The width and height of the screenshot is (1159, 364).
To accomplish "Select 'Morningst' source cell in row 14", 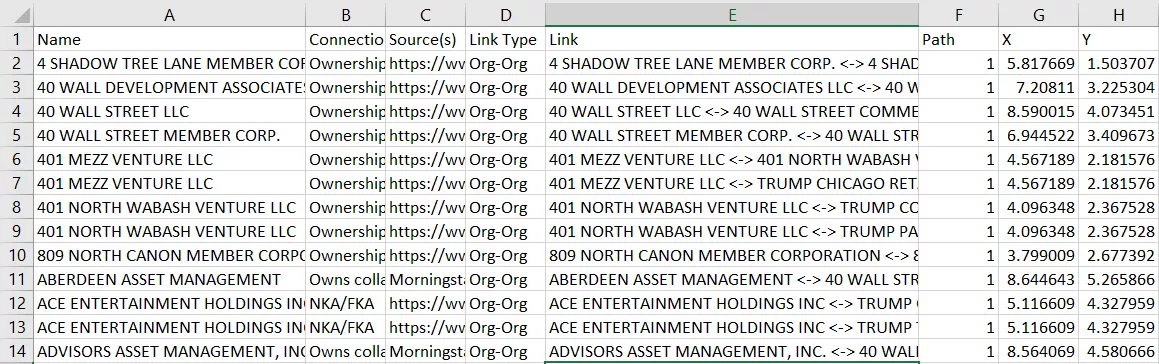I will (426, 351).
